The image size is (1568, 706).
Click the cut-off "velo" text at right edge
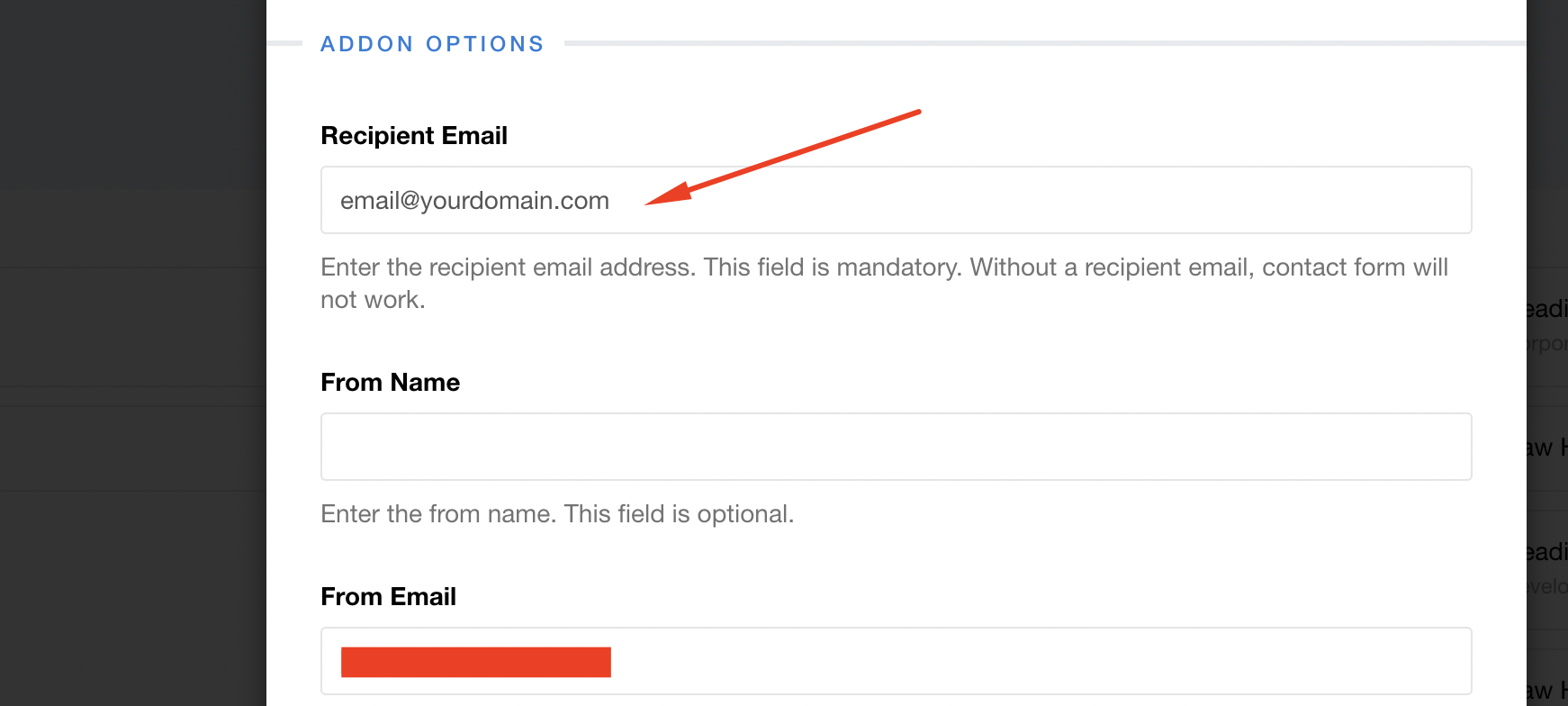click(x=1547, y=586)
